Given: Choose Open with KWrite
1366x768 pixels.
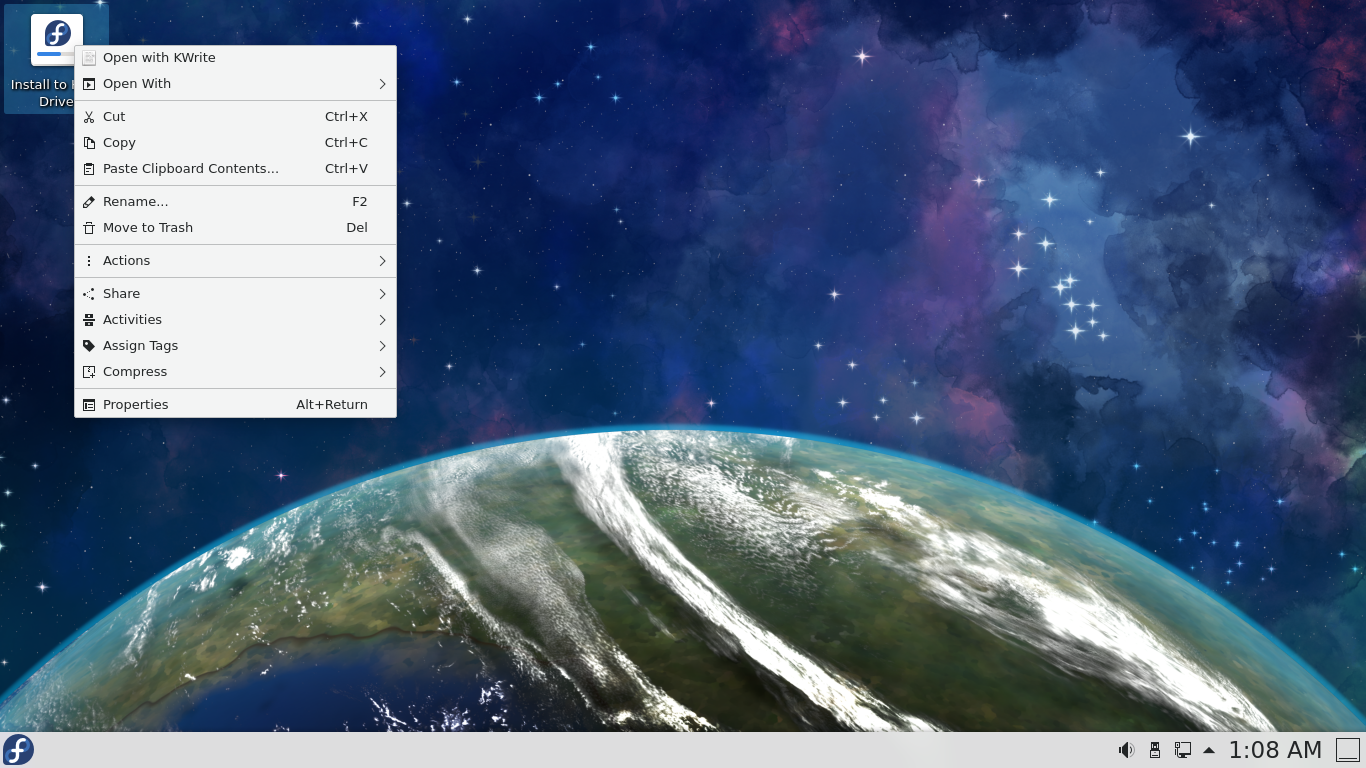Looking at the screenshot, I should [235, 58].
